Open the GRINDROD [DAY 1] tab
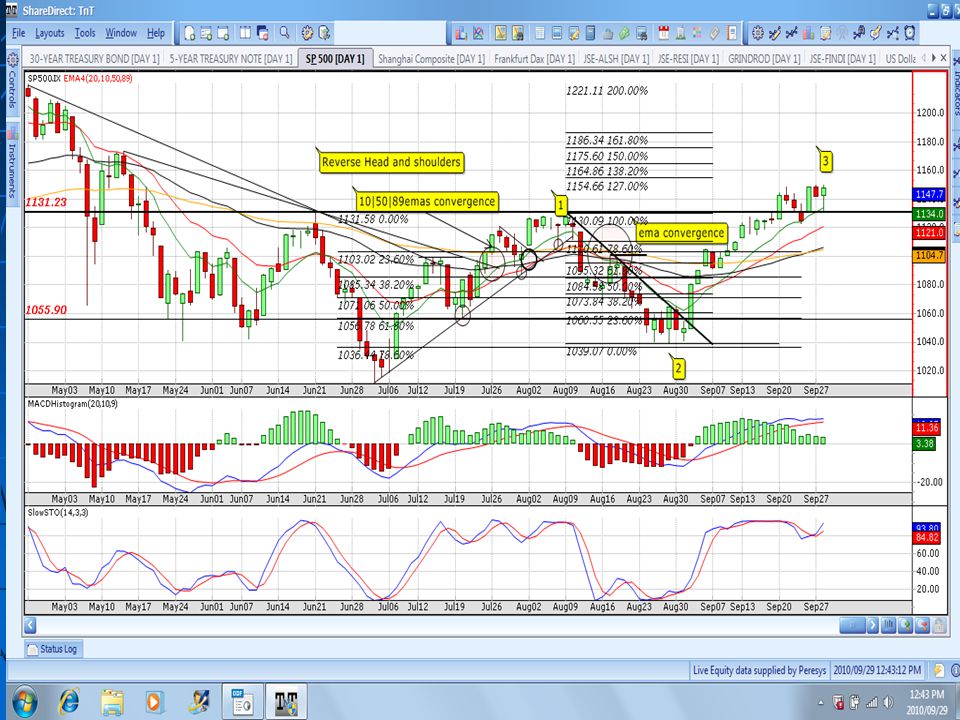The width and height of the screenshot is (960, 720). coord(764,59)
